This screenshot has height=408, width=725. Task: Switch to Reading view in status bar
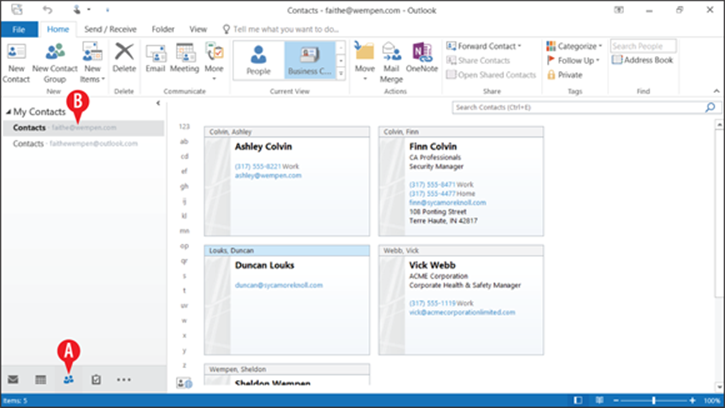point(599,401)
